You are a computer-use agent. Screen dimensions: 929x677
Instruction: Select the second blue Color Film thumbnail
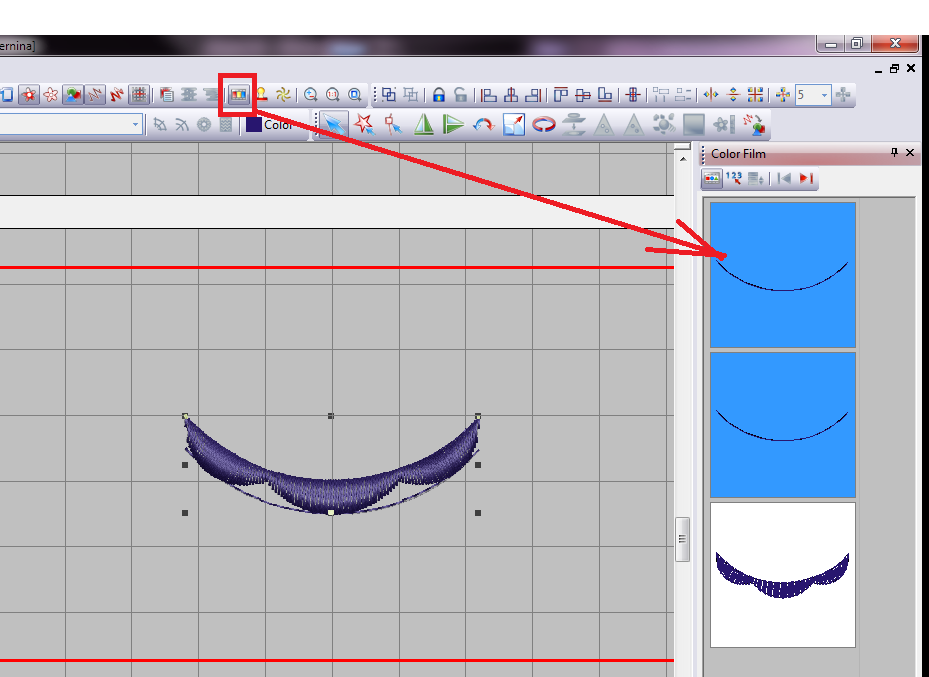783,425
